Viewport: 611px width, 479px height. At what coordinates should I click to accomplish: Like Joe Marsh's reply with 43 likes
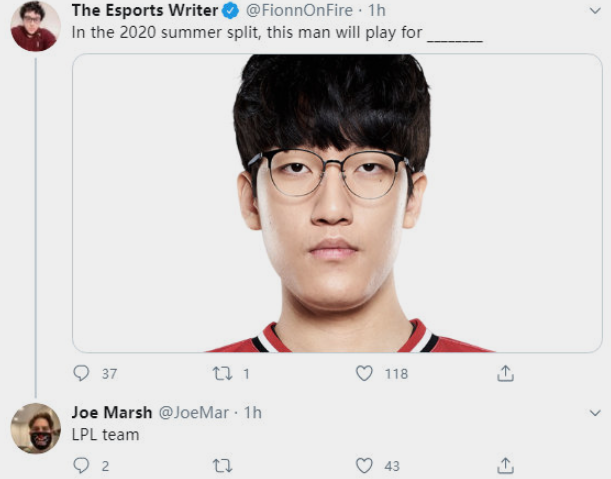(x=364, y=465)
